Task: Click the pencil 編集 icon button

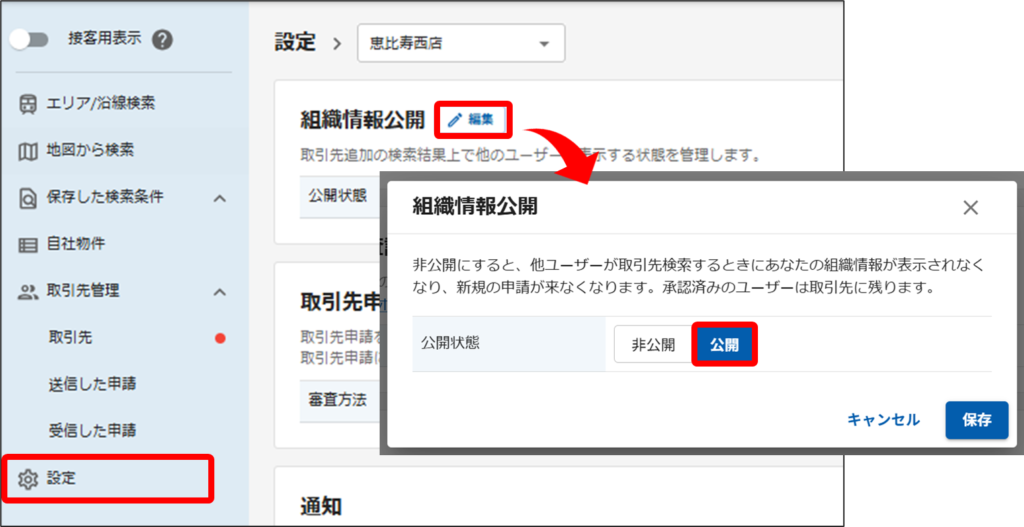Action: tap(472, 120)
